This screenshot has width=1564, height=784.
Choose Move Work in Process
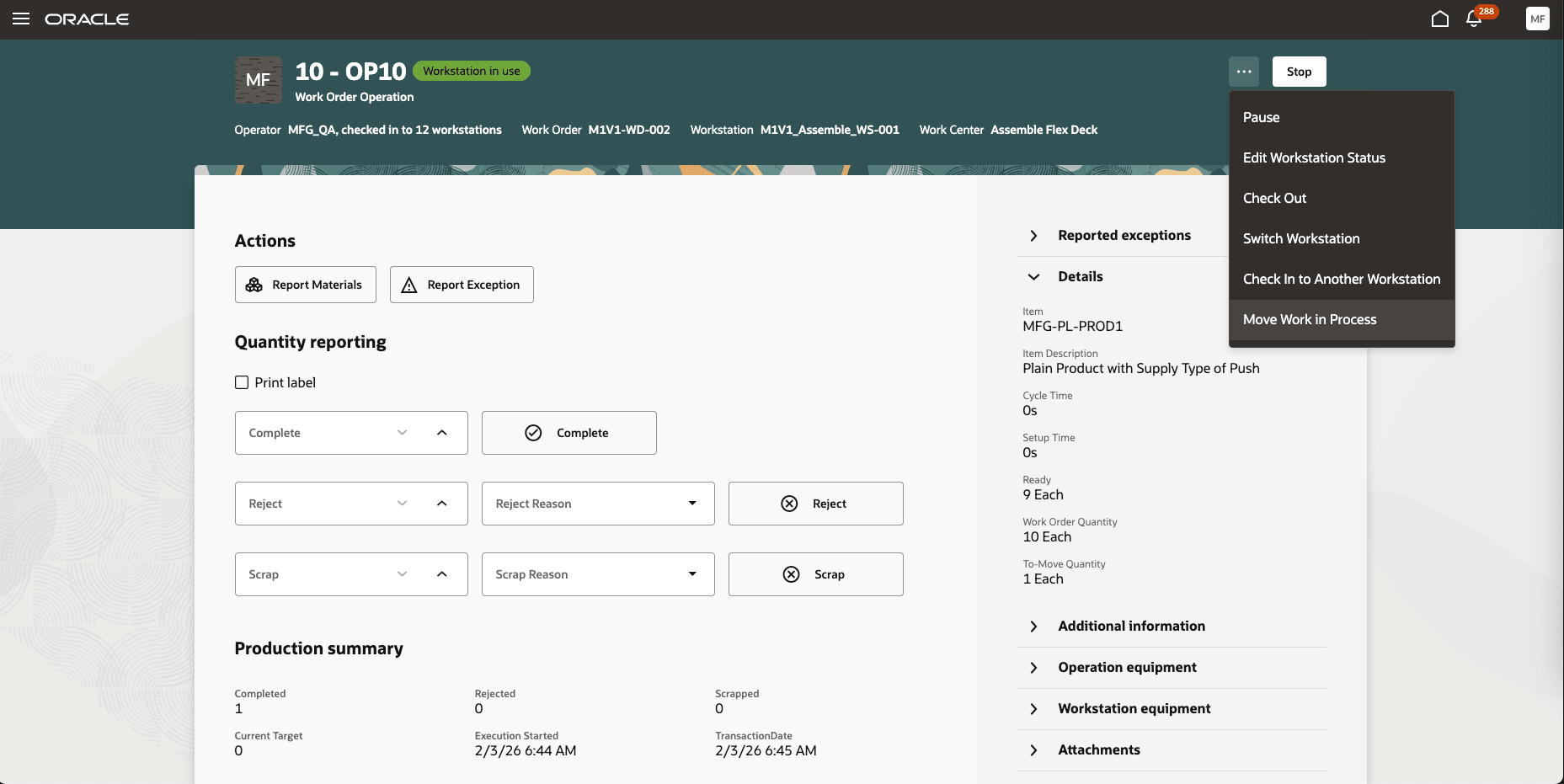point(1342,320)
